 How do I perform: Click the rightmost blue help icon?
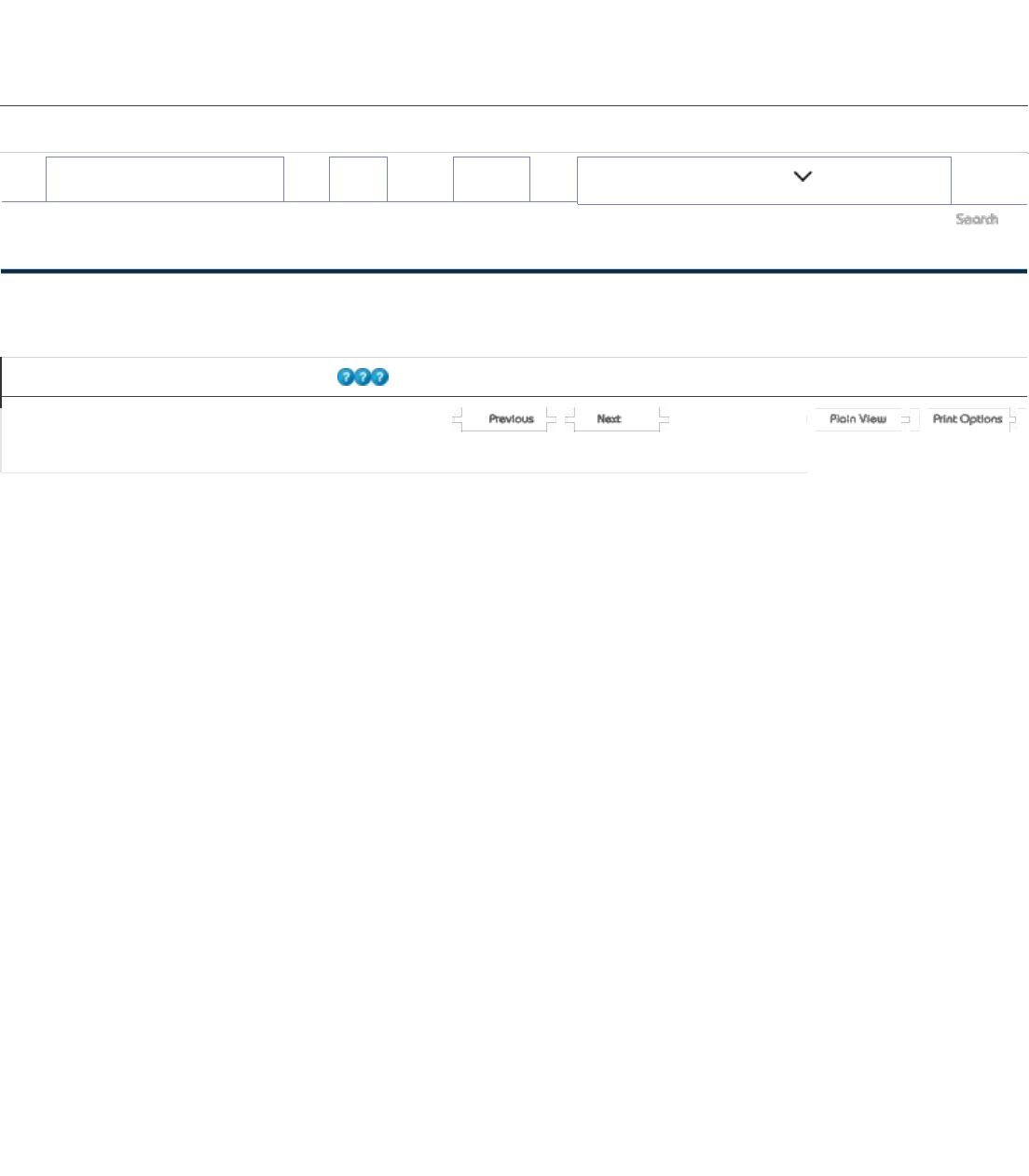(379, 377)
